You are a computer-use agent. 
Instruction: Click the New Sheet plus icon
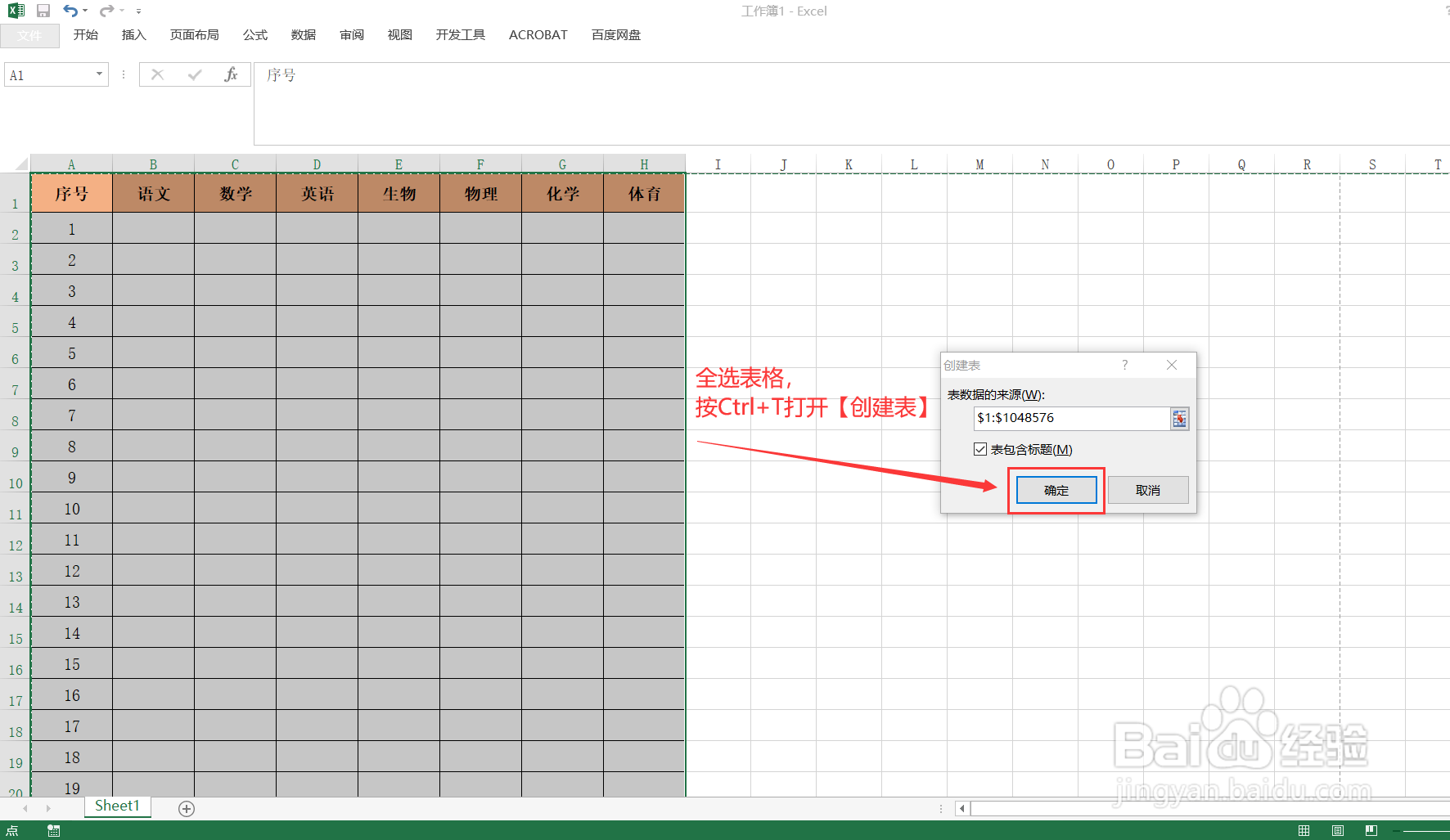187,809
